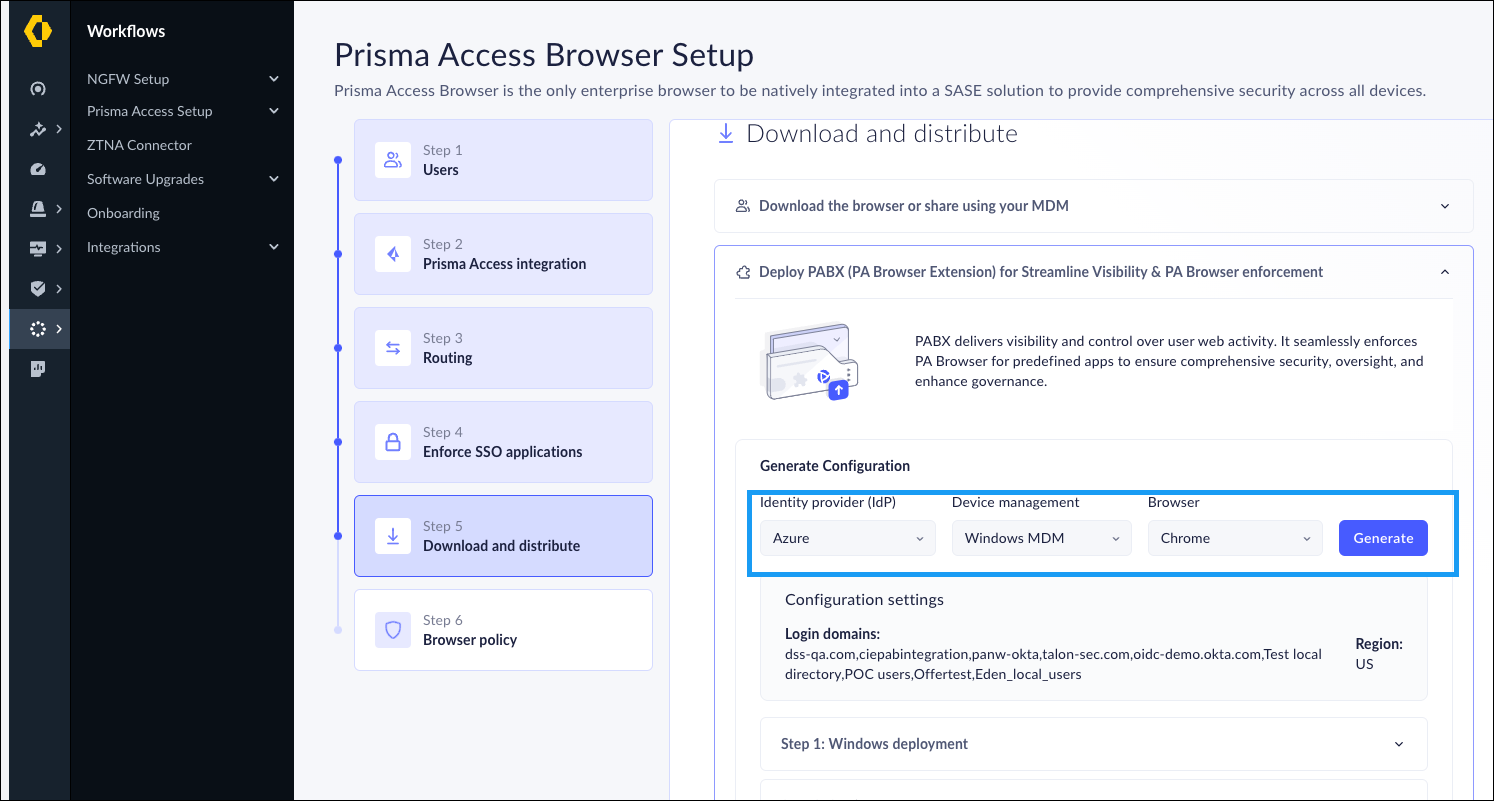The height and width of the screenshot is (801, 1494).
Task: Expand the Software Upgrades section
Action: click(x=181, y=178)
